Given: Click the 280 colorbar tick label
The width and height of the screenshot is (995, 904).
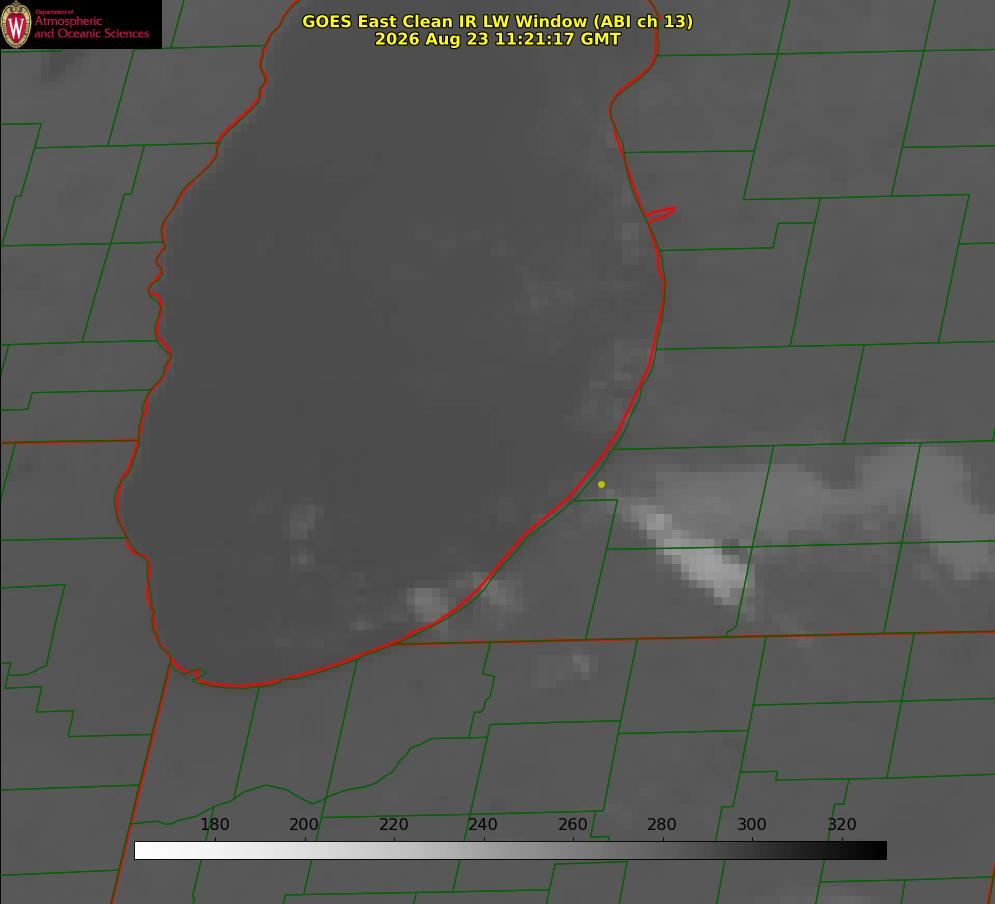Looking at the screenshot, I should click(x=662, y=824).
